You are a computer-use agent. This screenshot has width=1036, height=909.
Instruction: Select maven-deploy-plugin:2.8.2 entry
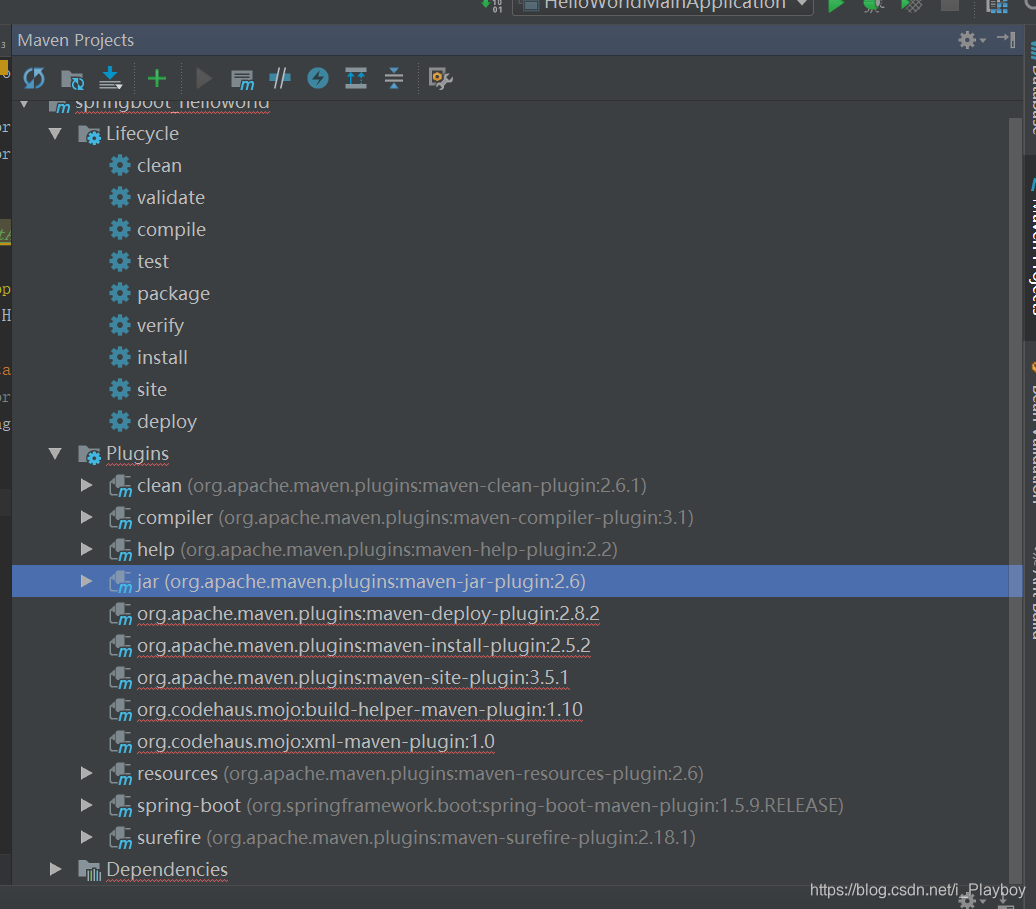368,614
